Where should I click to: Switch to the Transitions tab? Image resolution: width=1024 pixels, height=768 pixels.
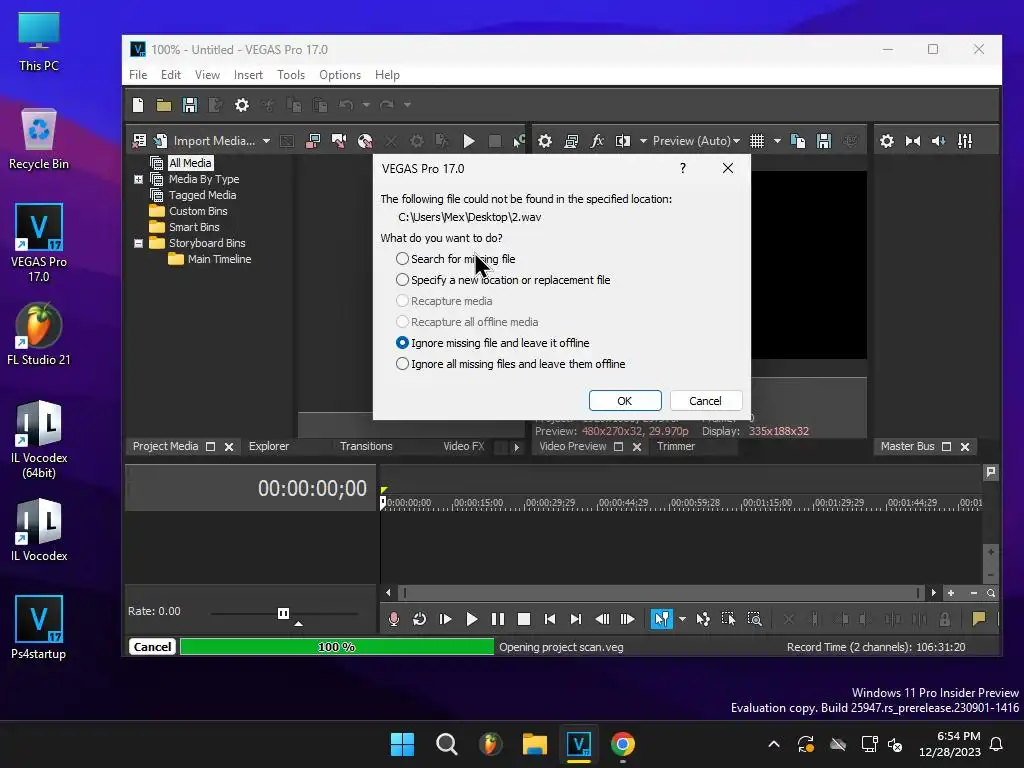pos(366,446)
